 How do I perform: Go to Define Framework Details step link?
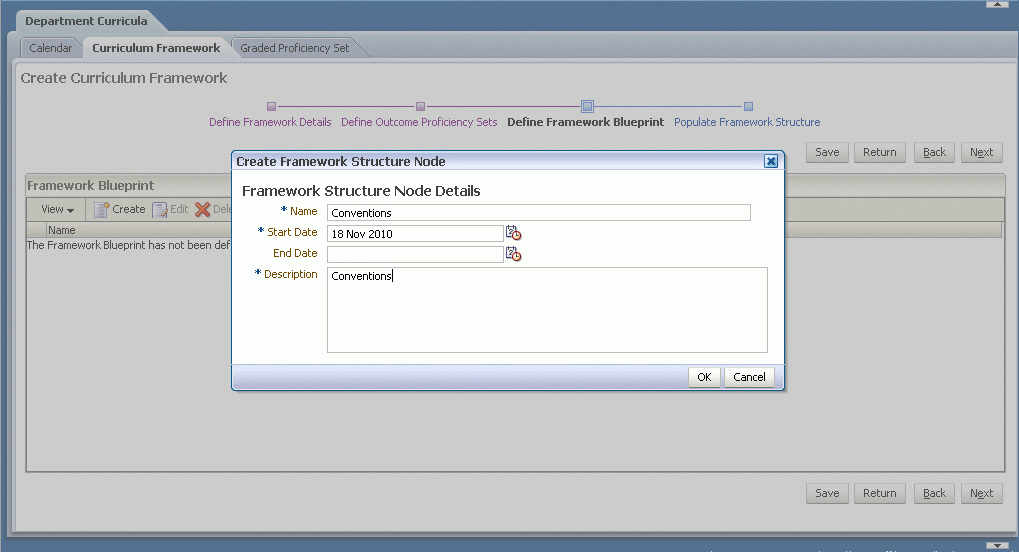[270, 122]
